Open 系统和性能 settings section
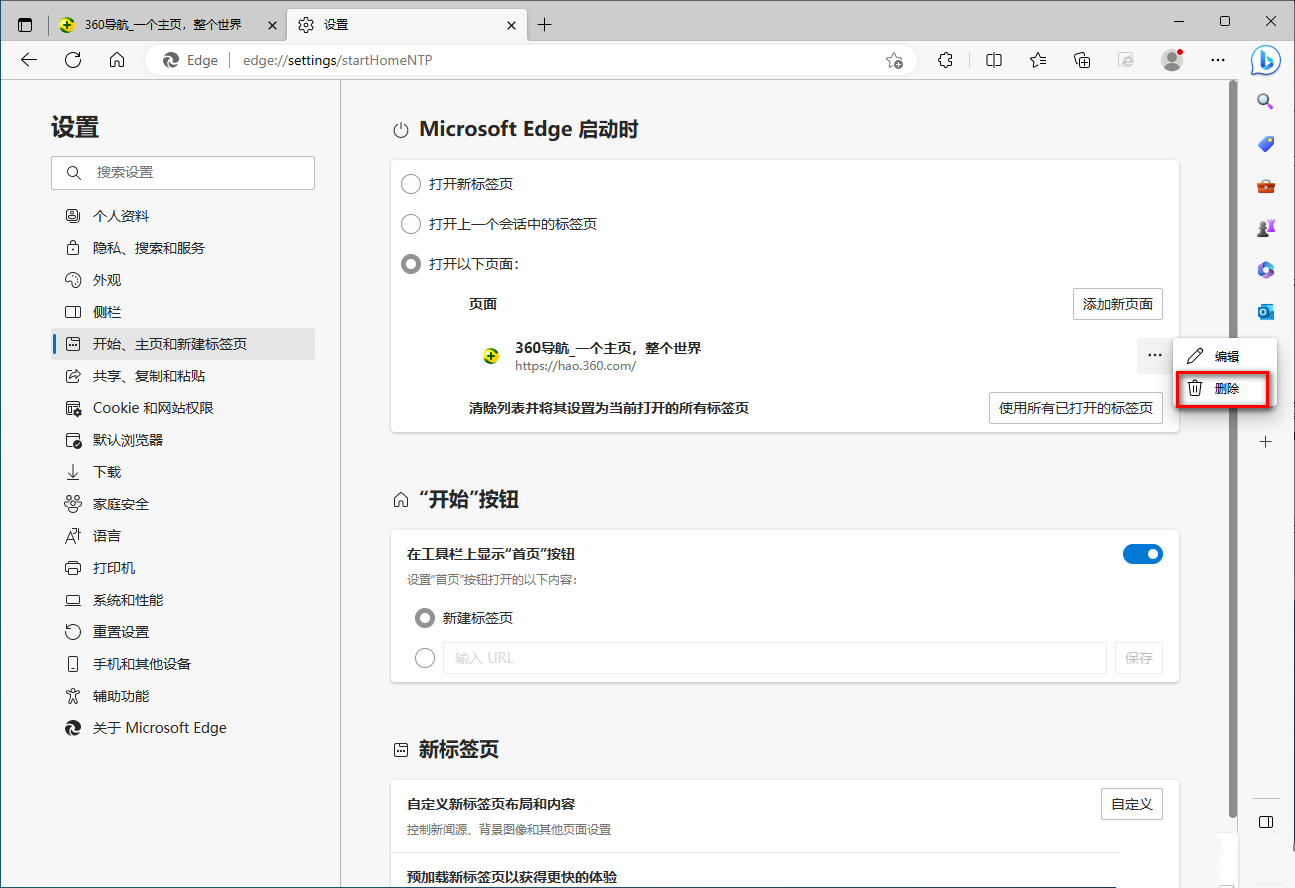 (183, 600)
